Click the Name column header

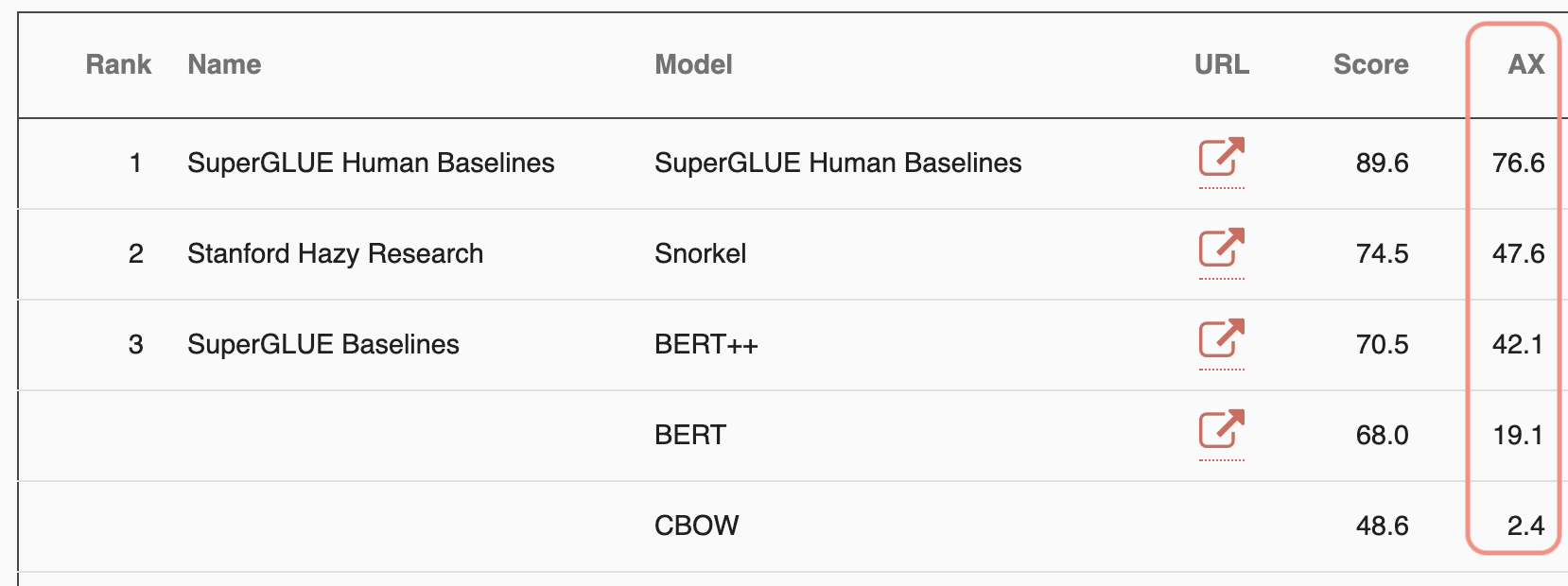click(x=224, y=64)
